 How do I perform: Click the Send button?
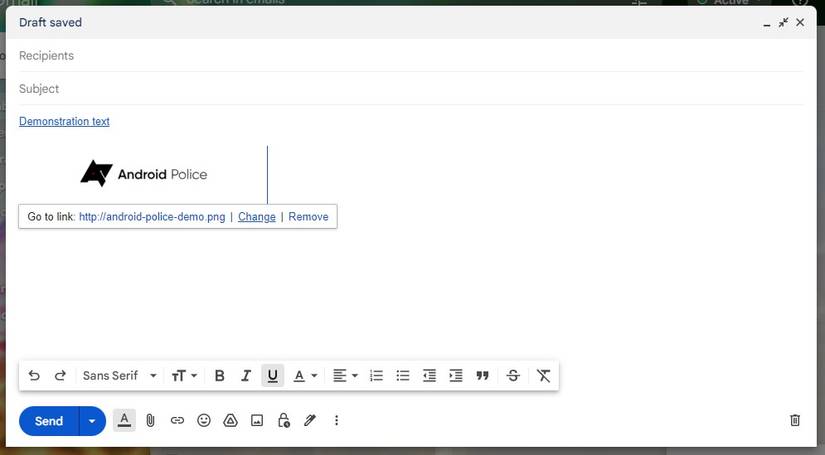[x=49, y=421]
